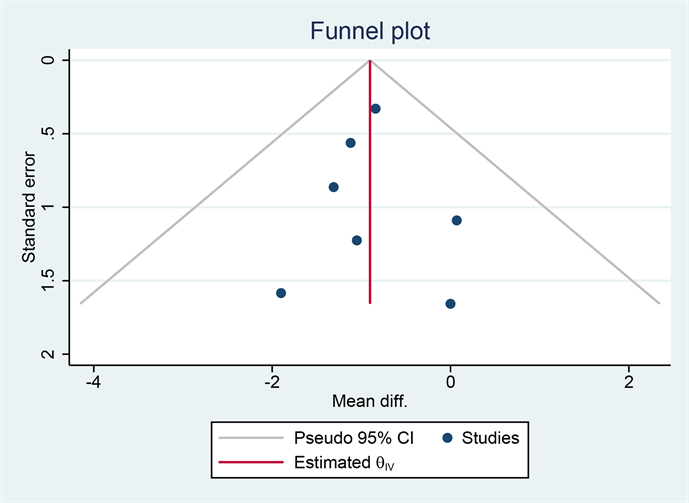Click the "Standard error" y-axis label
Image resolution: width=689 pixels, height=503 pixels.
[29, 207]
